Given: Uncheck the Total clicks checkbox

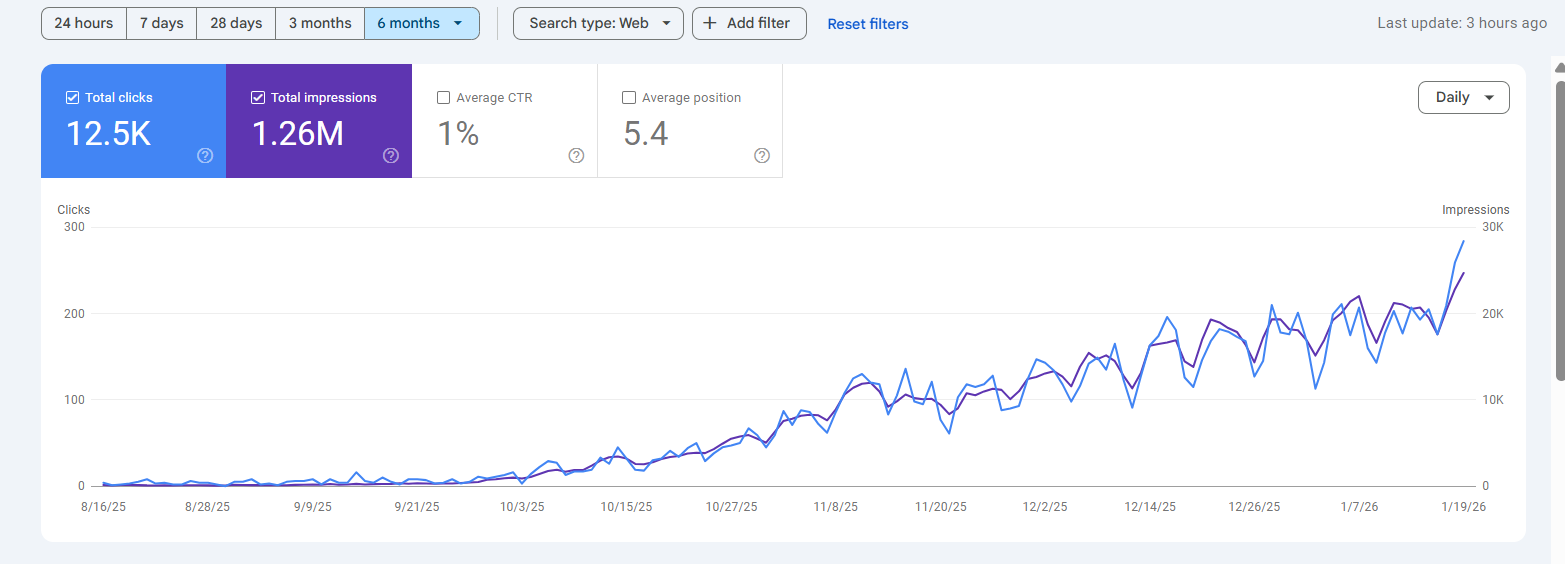Looking at the screenshot, I should [x=72, y=98].
